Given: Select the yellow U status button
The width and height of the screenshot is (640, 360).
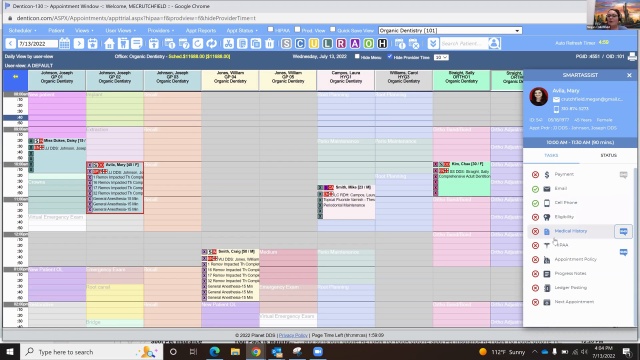Looking at the screenshot, I should pos(313,43).
